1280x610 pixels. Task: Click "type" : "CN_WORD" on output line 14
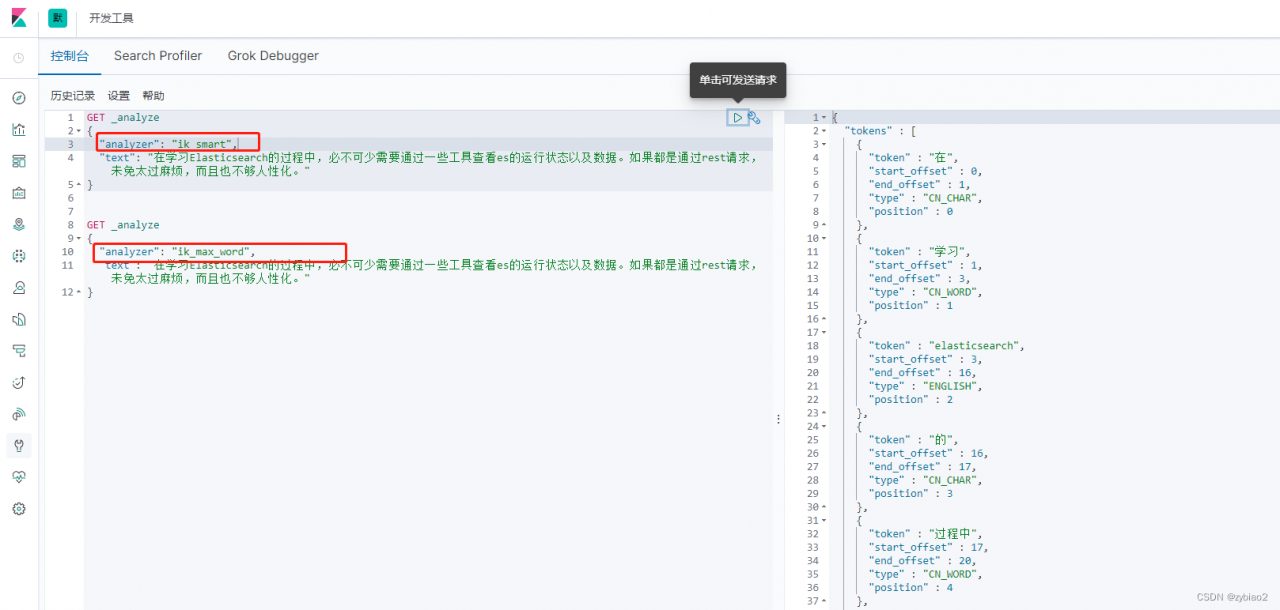pos(927,292)
